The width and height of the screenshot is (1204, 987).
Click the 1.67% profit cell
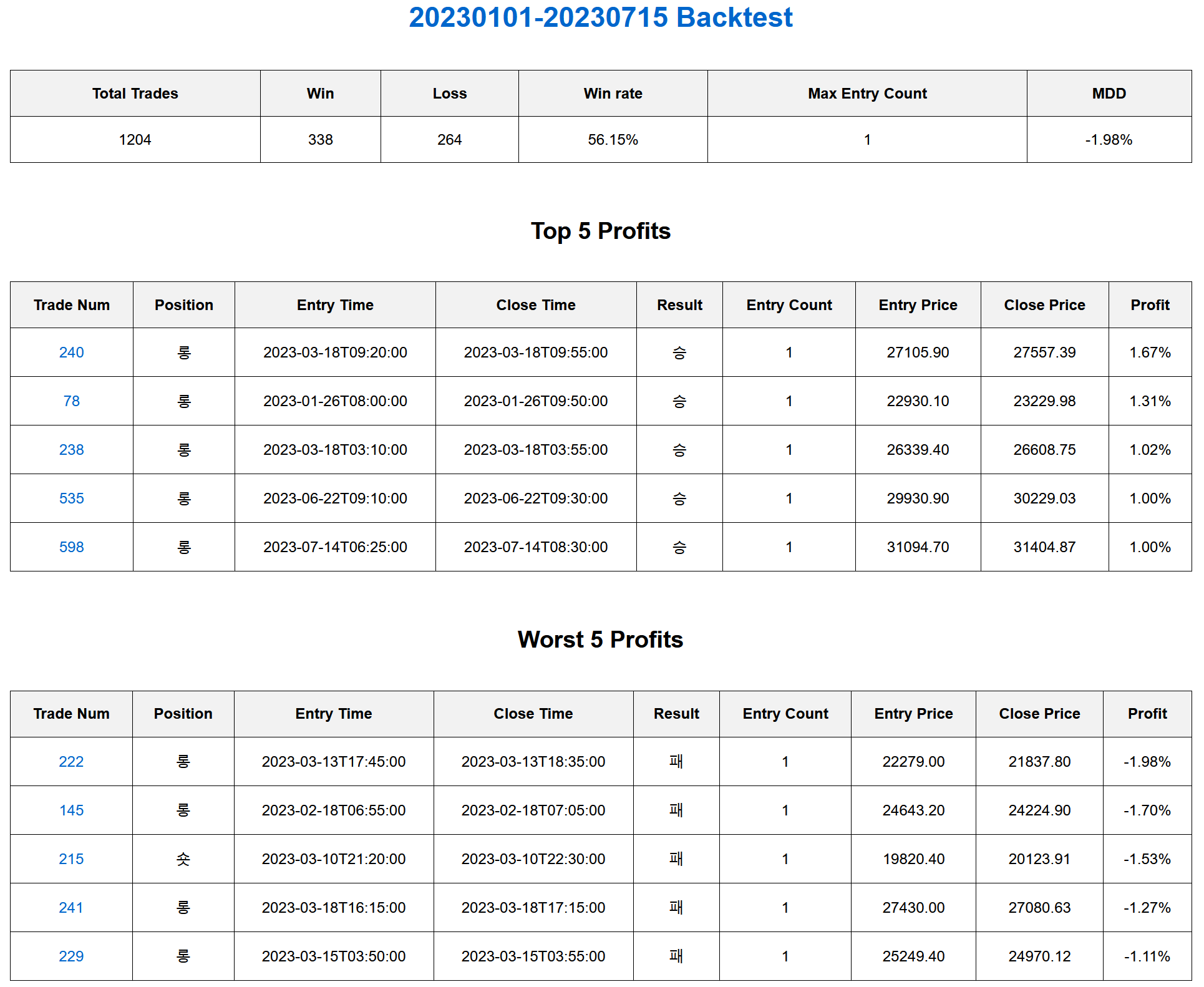(x=1150, y=352)
